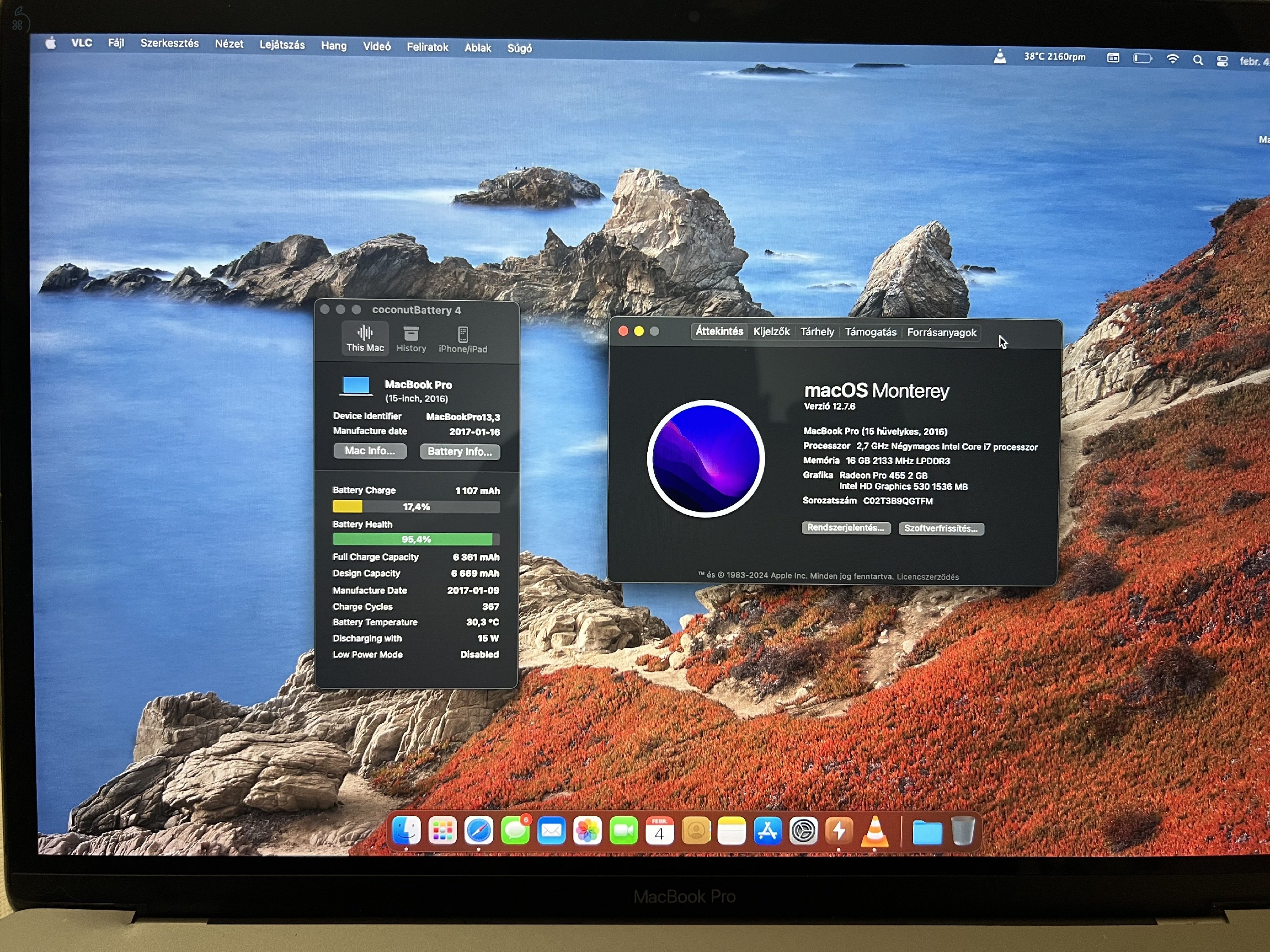Open Control Center from the menu bar
This screenshot has height=952, width=1270.
[x=1222, y=60]
